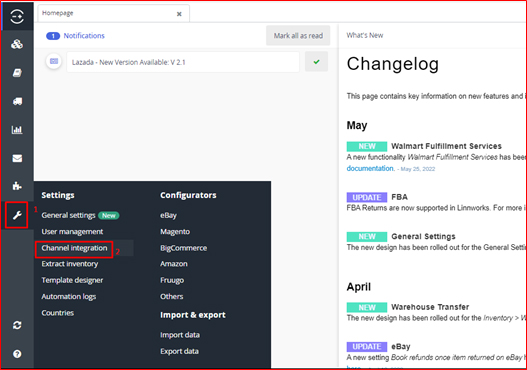Click Mark all as read button
Viewport: 527px width, 370px height.
[x=298, y=36]
